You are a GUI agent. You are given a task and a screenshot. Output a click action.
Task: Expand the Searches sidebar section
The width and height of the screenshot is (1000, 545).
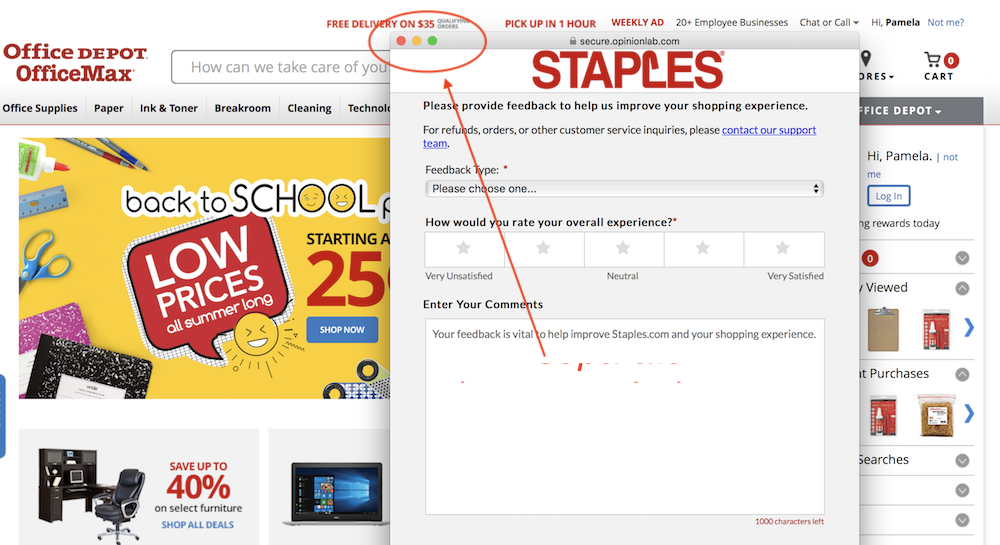click(x=962, y=460)
